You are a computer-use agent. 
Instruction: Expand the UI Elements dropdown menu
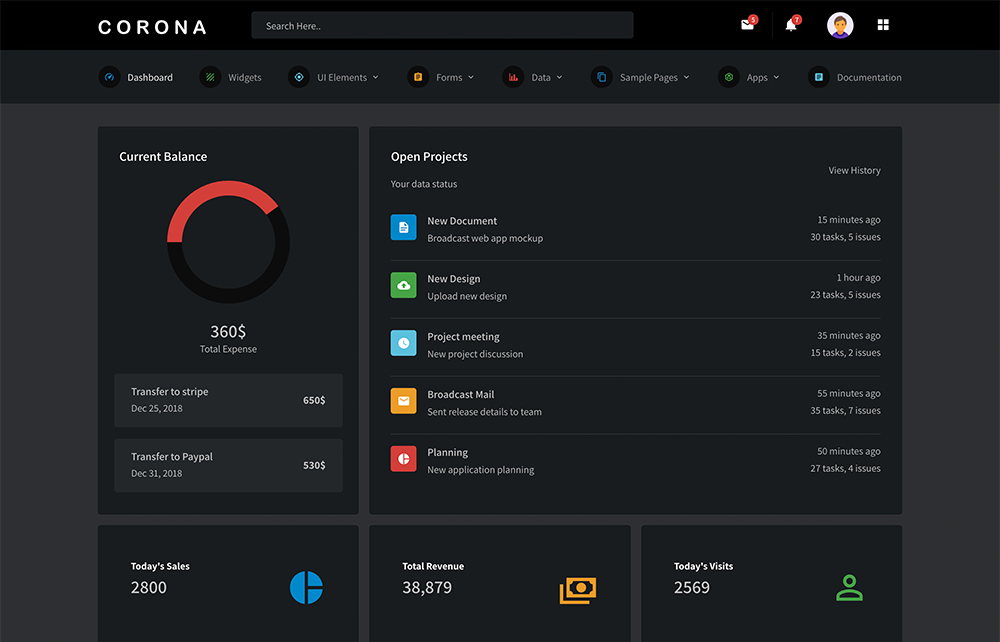346,77
